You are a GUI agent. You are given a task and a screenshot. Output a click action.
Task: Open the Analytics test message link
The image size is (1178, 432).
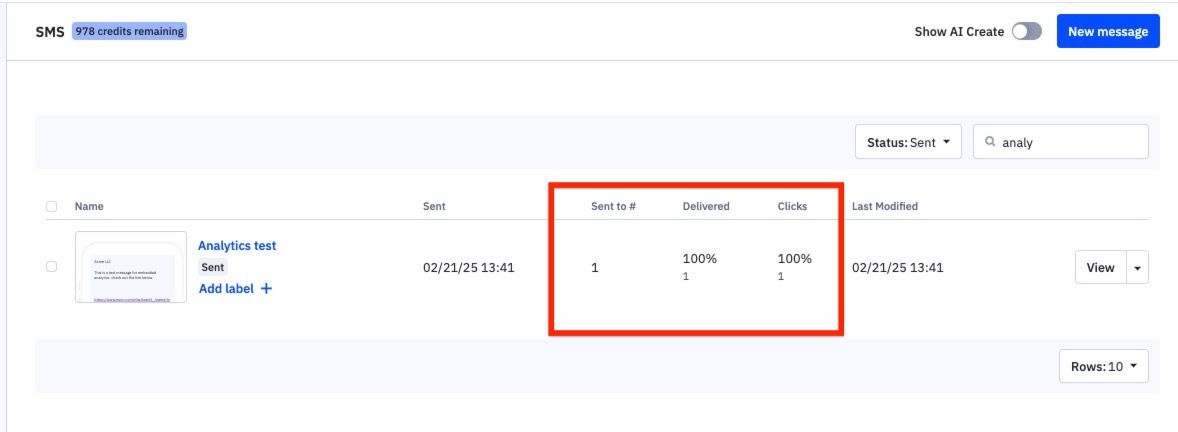(x=237, y=246)
